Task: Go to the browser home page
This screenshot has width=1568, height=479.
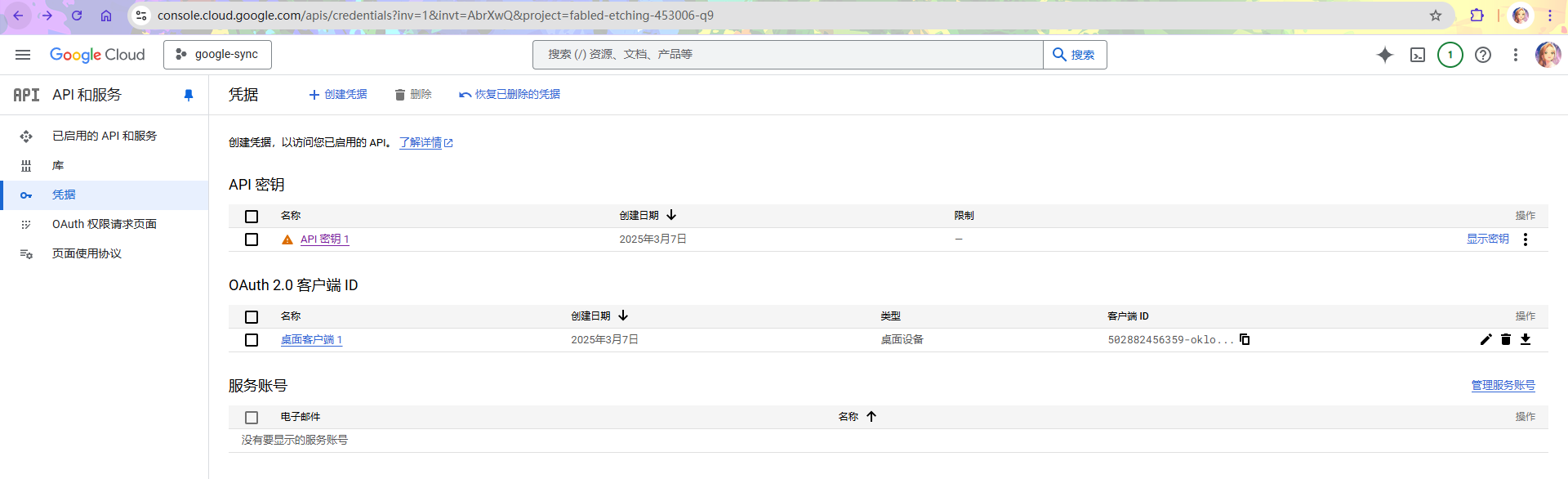Action: 106,16
